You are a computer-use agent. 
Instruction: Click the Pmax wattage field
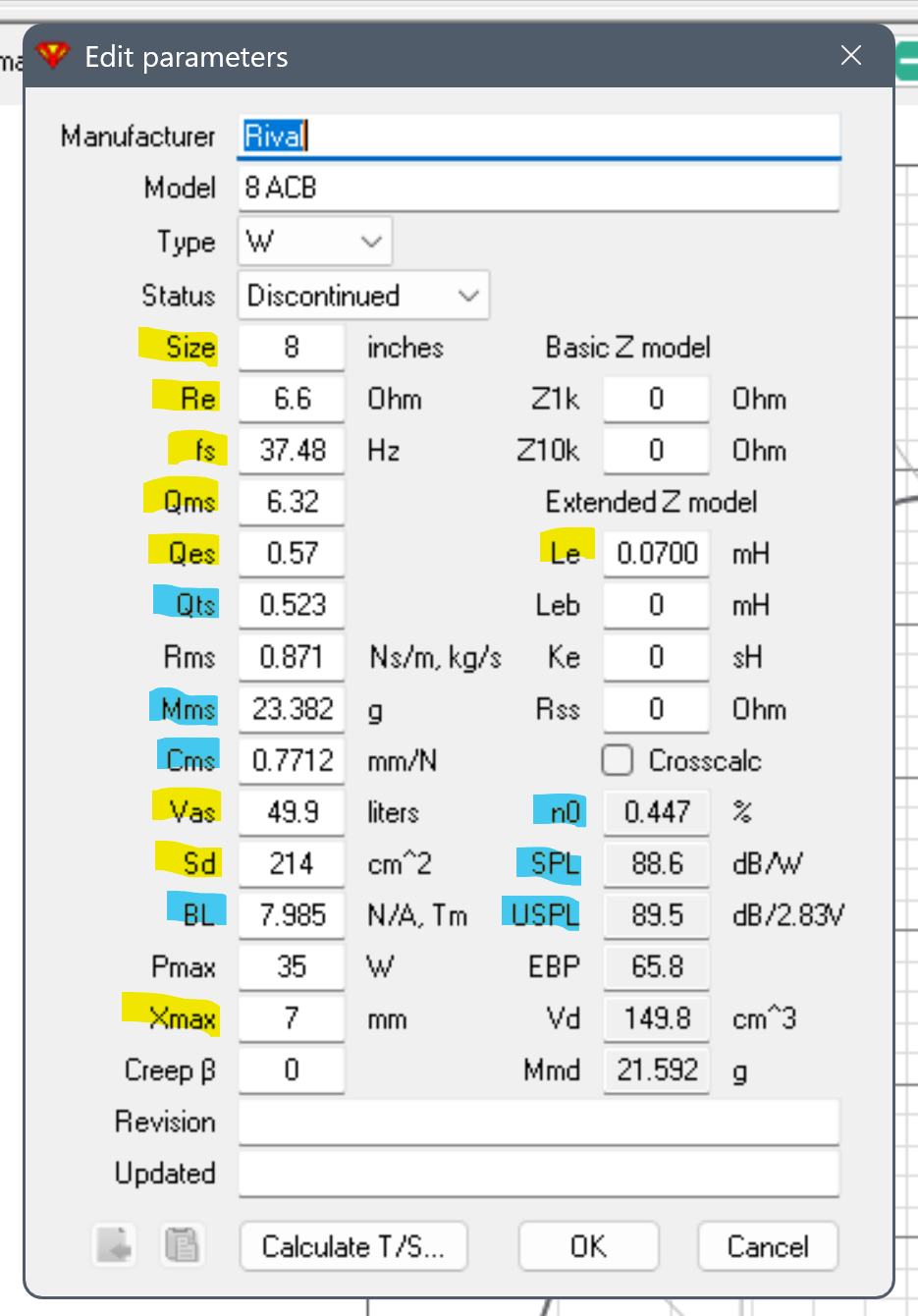tap(292, 967)
